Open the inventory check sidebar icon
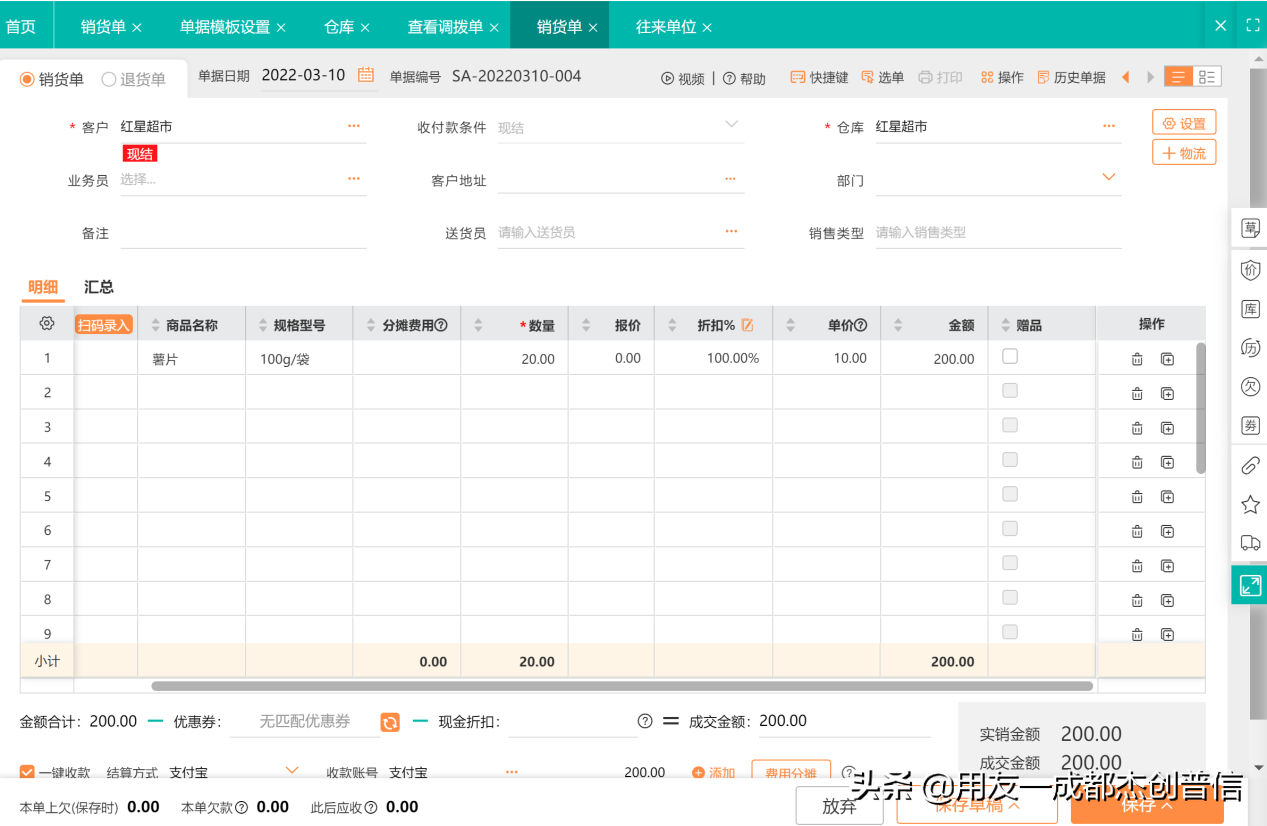 (x=1249, y=309)
